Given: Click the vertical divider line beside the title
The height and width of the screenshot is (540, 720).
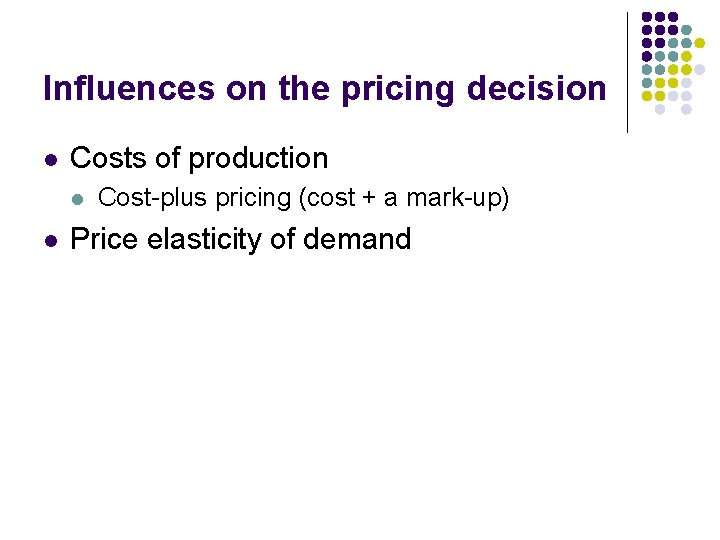Looking at the screenshot, I should (627, 73).
